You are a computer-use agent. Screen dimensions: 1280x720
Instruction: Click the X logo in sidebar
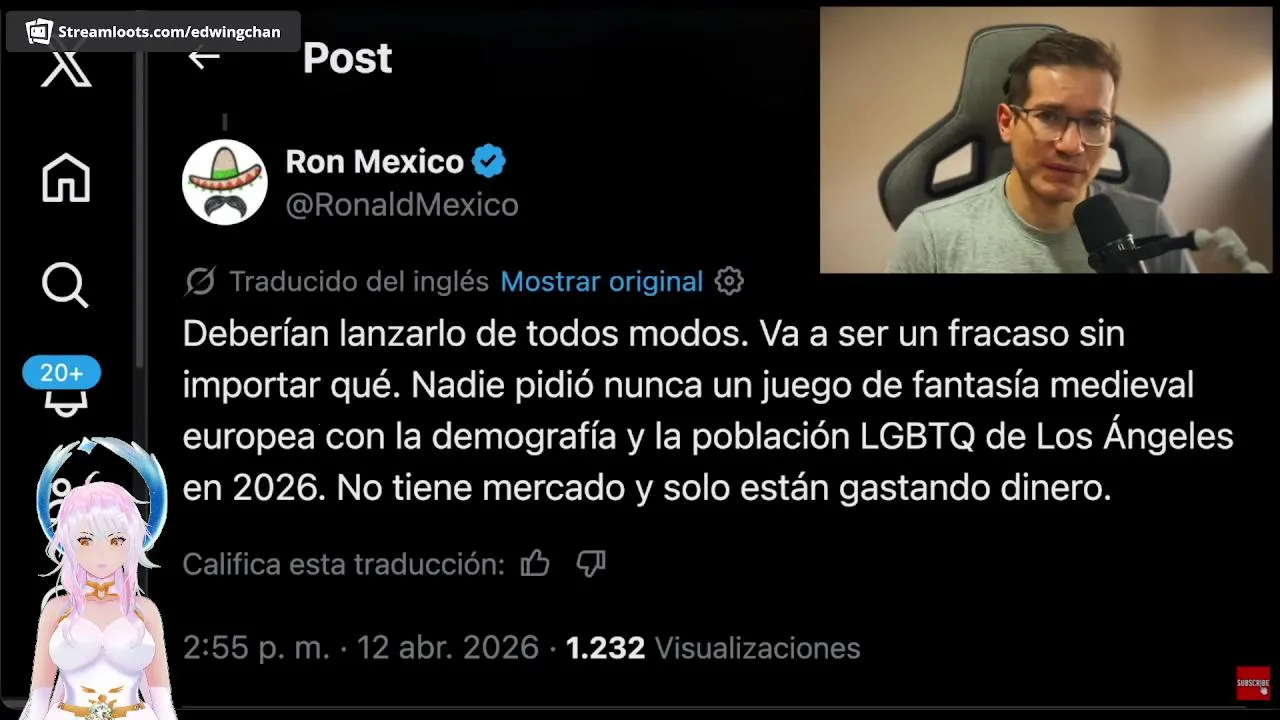click(66, 68)
